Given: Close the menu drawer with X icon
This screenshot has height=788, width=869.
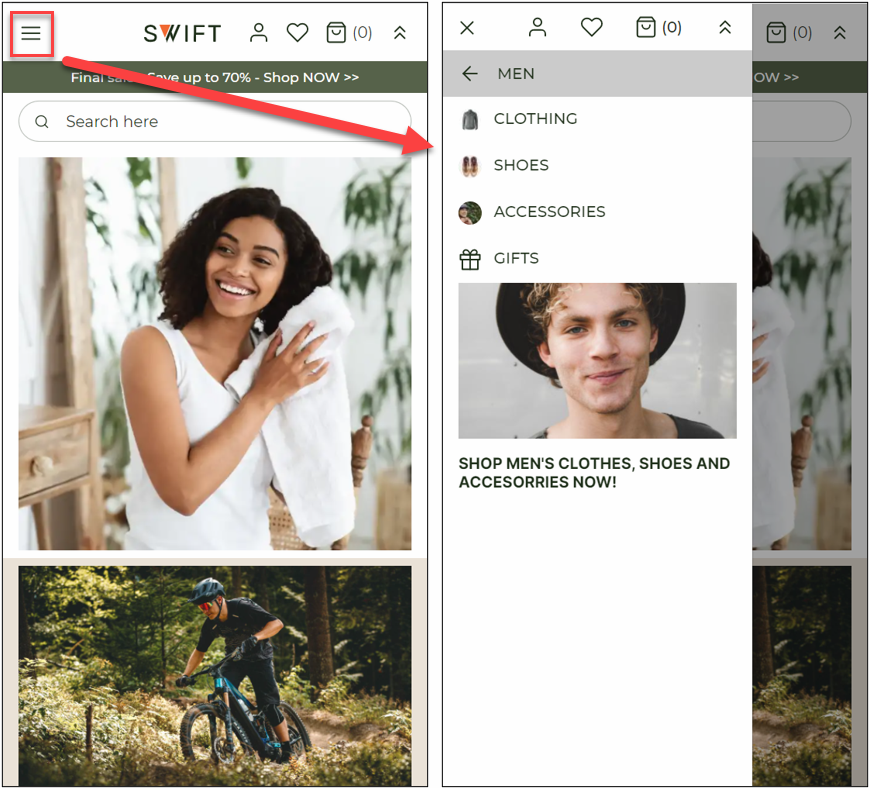Looking at the screenshot, I should [467, 28].
